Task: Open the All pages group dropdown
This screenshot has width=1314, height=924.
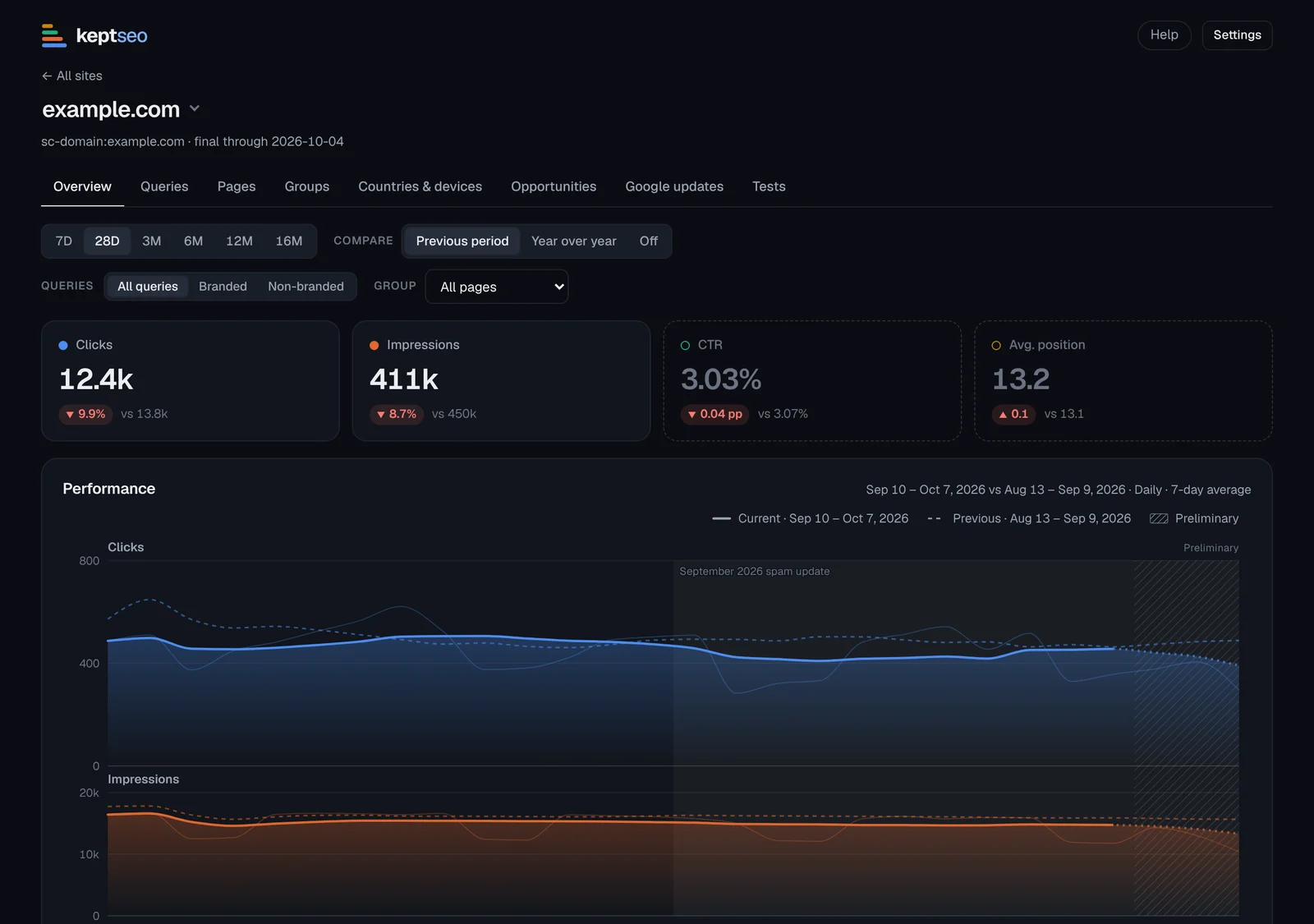Action: [x=497, y=287]
